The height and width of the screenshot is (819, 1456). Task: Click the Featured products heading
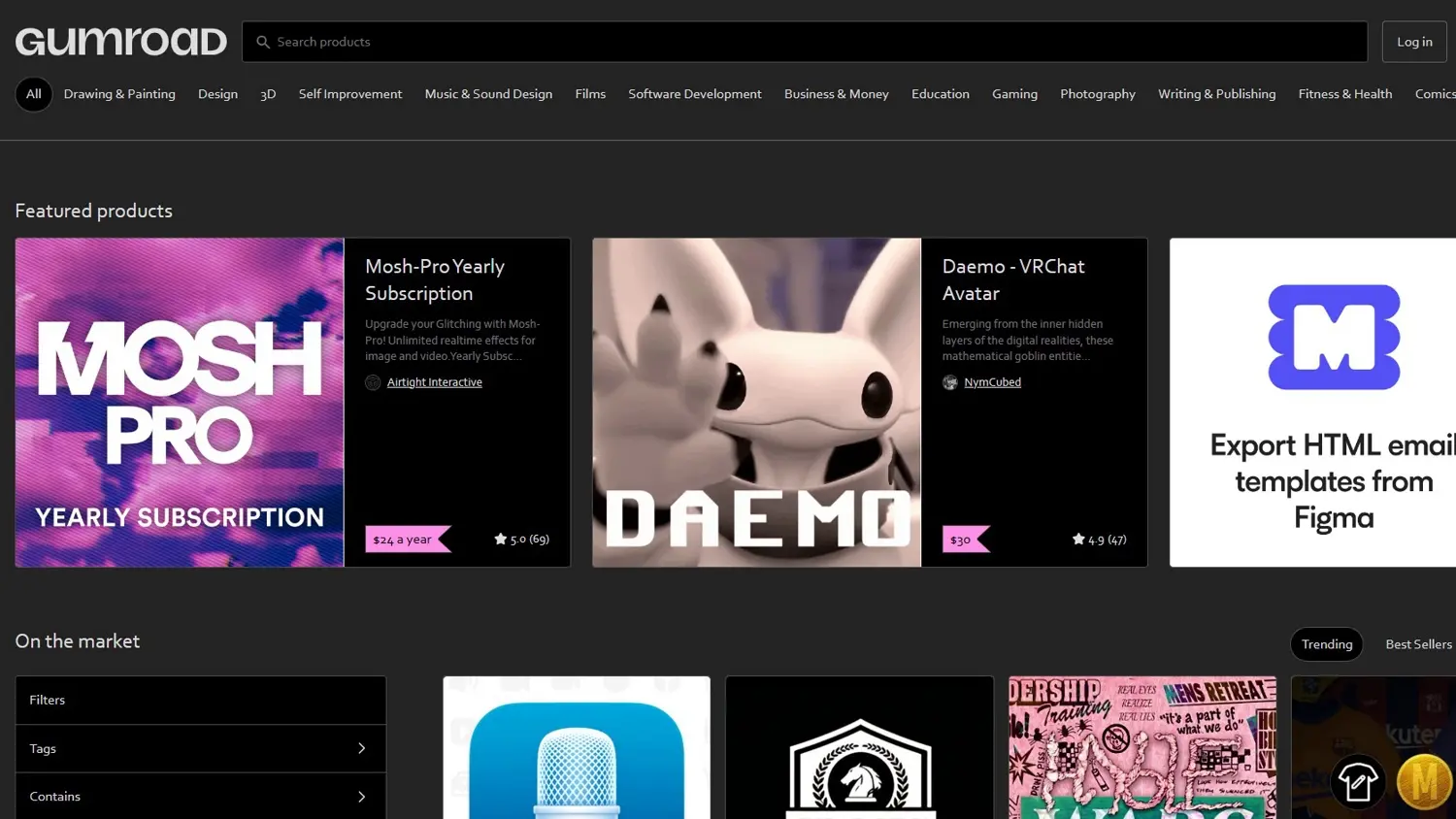coord(94,211)
